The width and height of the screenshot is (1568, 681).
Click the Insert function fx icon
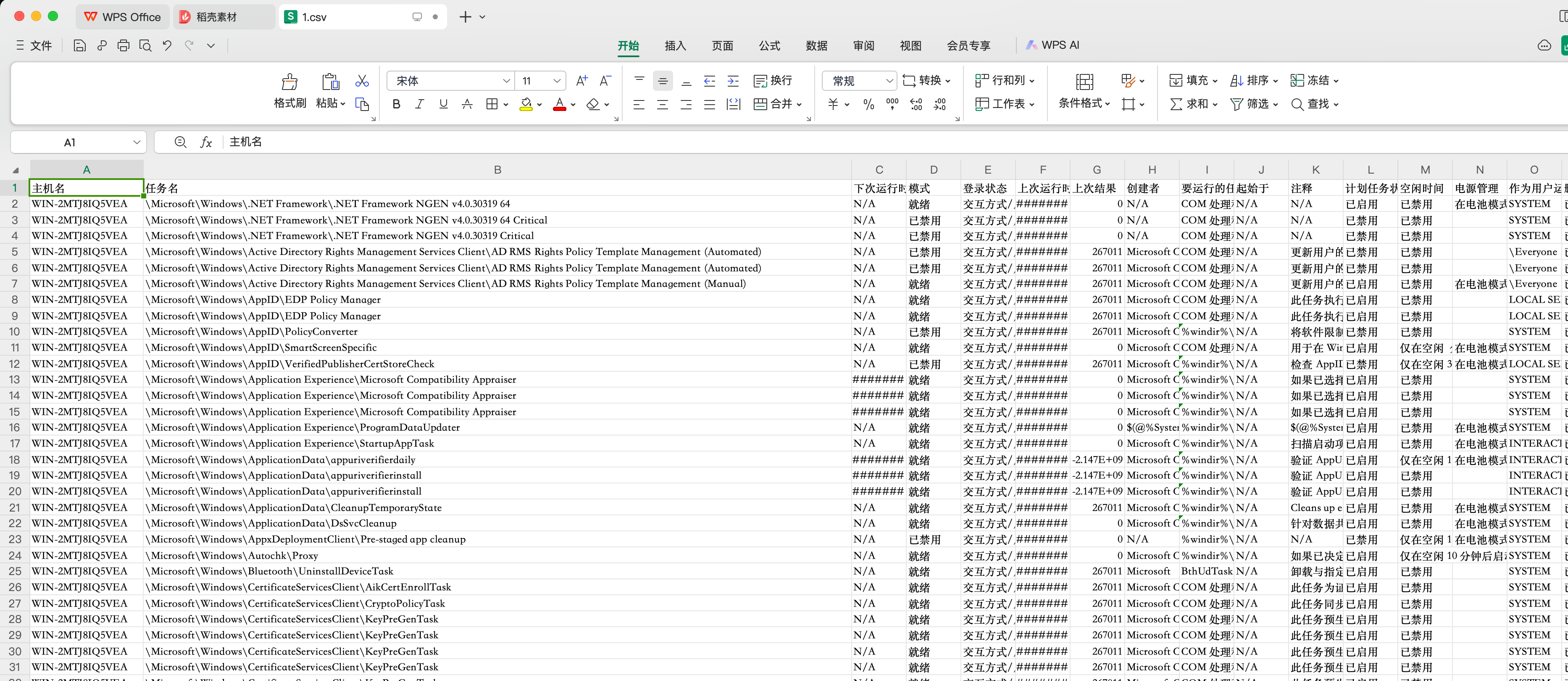pyautogui.click(x=206, y=142)
